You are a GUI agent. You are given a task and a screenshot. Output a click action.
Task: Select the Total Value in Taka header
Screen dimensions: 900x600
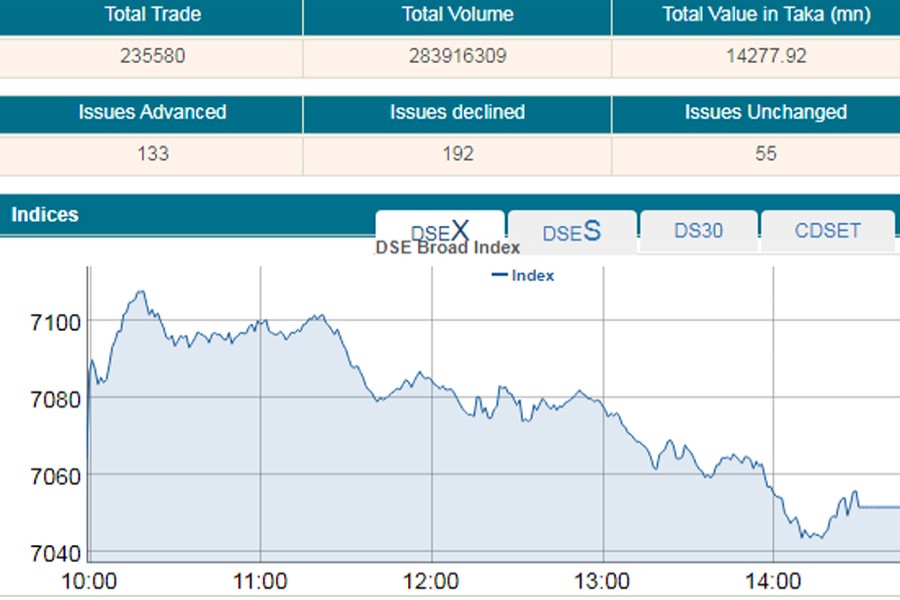(766, 15)
